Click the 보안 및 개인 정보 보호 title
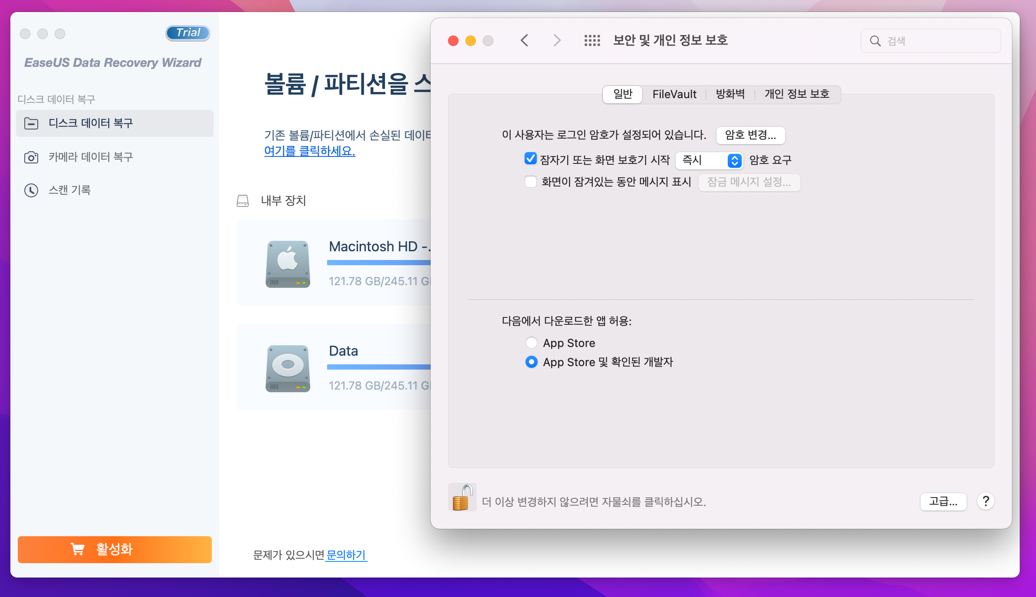 coord(670,40)
